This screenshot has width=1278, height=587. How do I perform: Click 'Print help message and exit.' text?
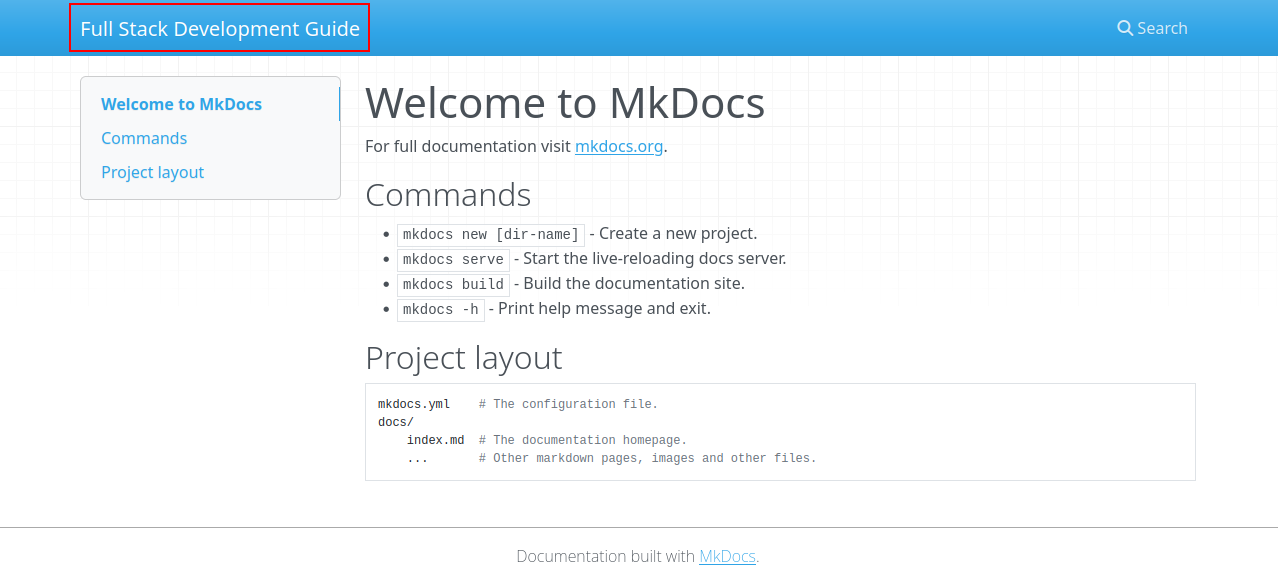click(604, 308)
